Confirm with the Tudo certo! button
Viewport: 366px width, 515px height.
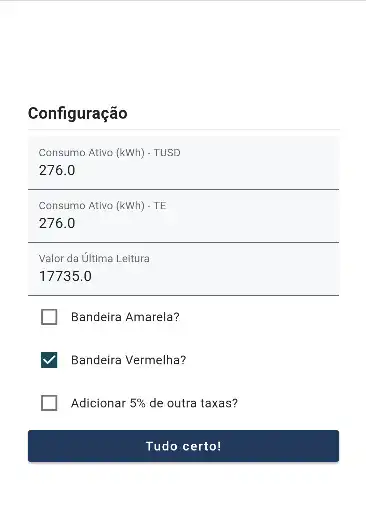tap(183, 446)
